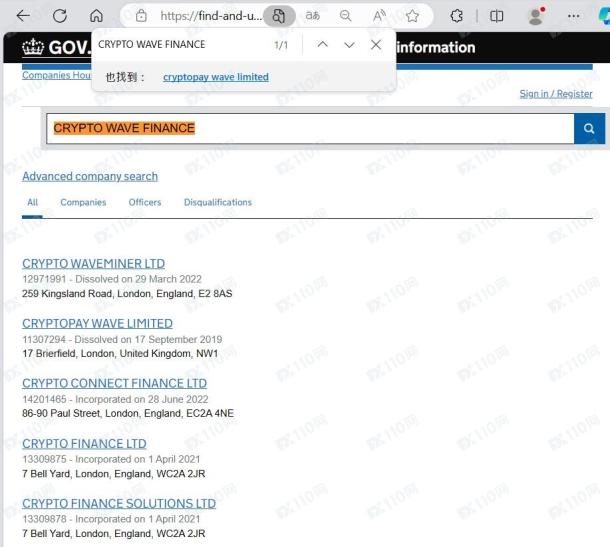This screenshot has height=547, width=610.
Task: Open CRYPTOPAY WAVE LIMITED result
Action: click(x=97, y=323)
